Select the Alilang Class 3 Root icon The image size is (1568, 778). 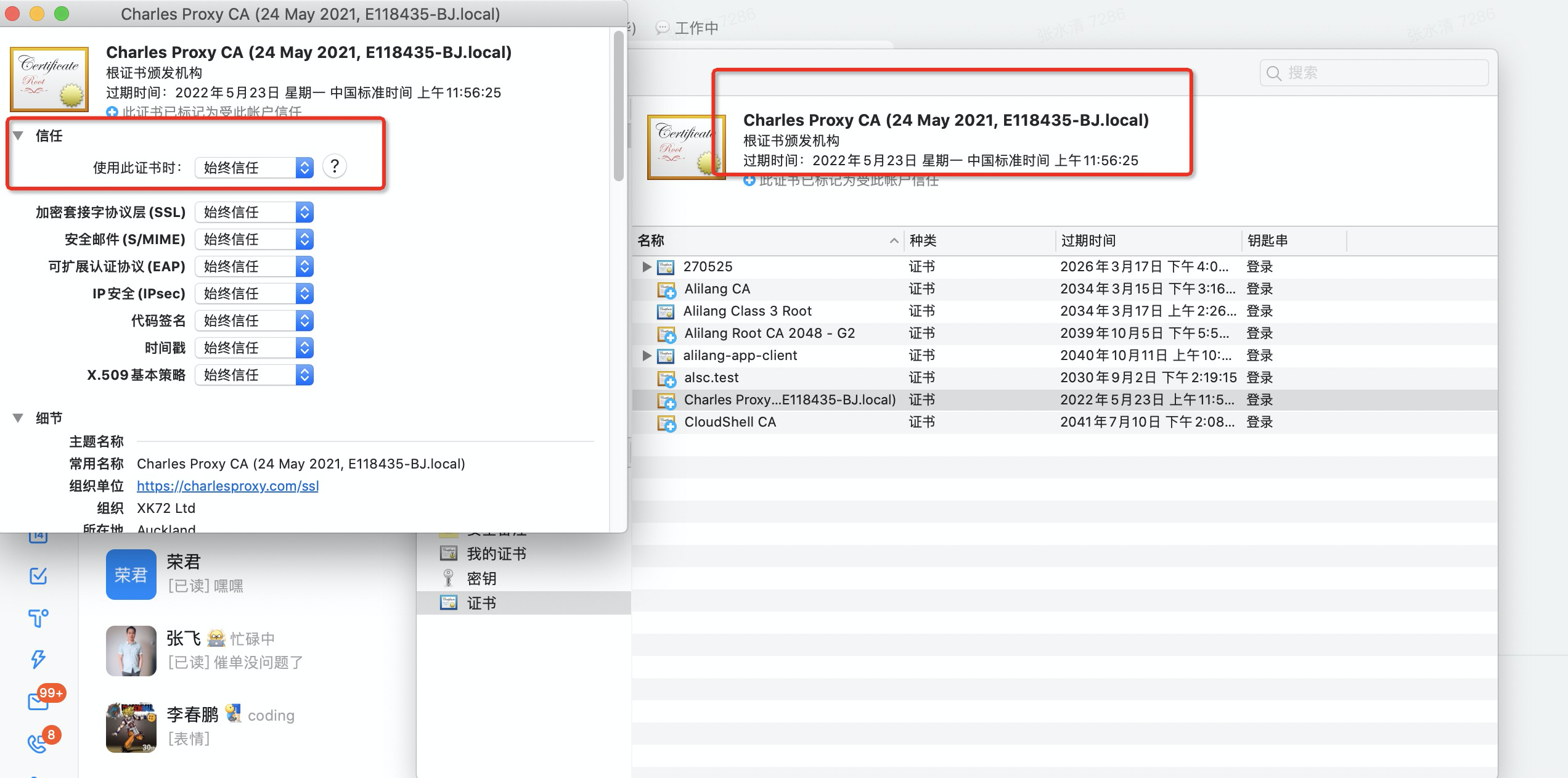666,311
